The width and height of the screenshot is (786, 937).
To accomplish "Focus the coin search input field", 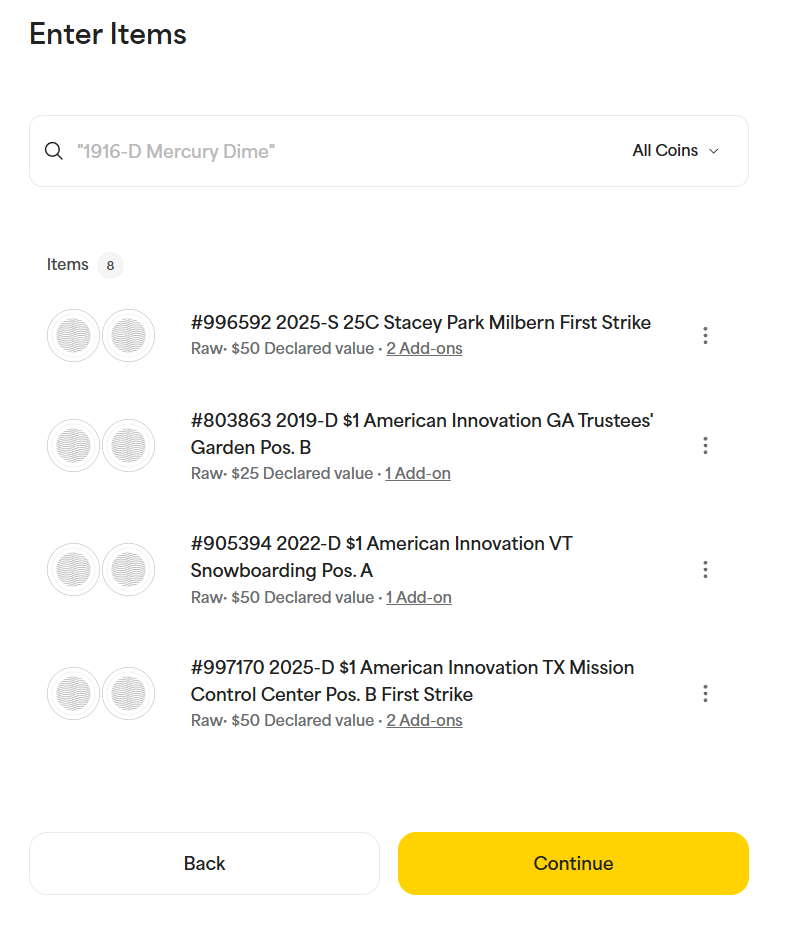I will 347,151.
